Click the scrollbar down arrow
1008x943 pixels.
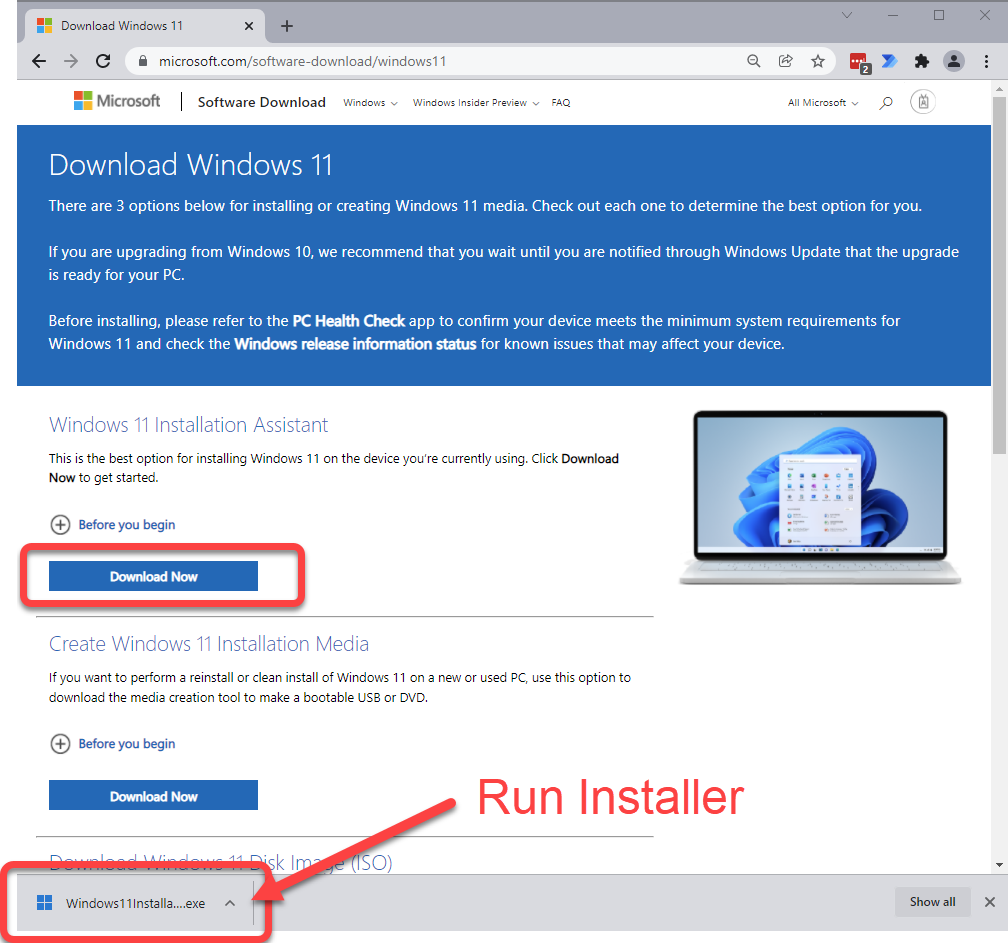(x=999, y=865)
